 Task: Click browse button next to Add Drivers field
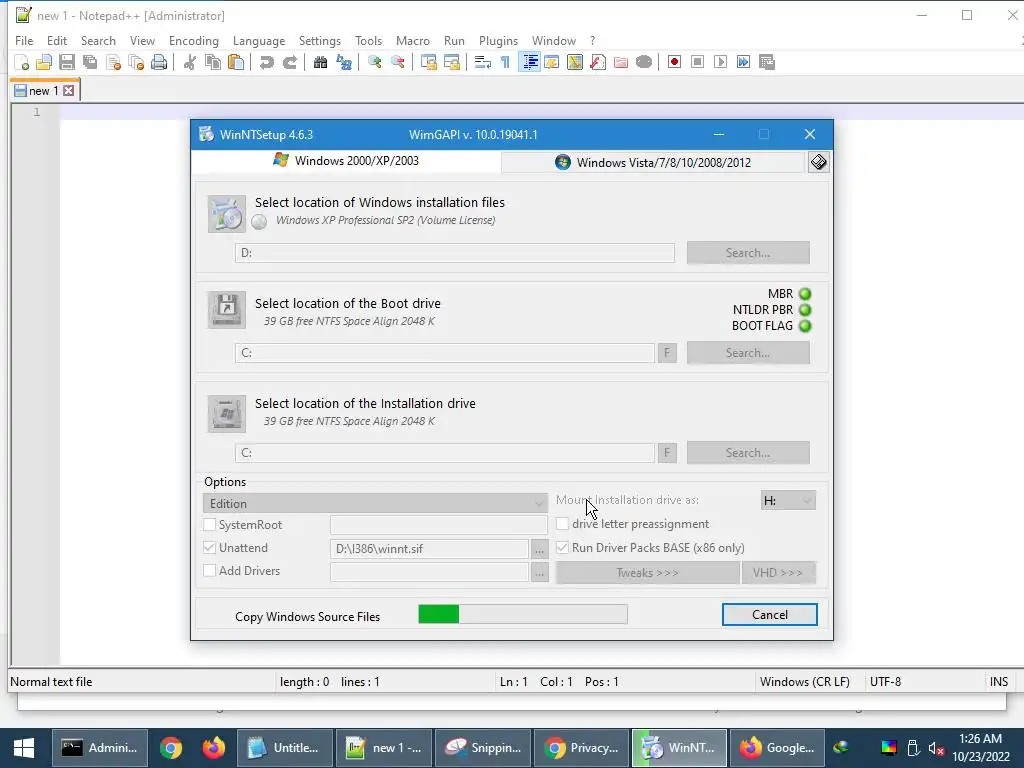point(539,573)
